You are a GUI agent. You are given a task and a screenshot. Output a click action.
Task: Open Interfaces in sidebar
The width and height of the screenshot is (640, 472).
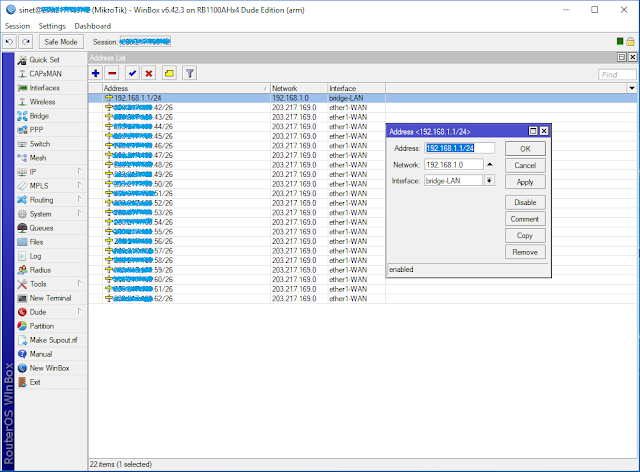point(51,88)
